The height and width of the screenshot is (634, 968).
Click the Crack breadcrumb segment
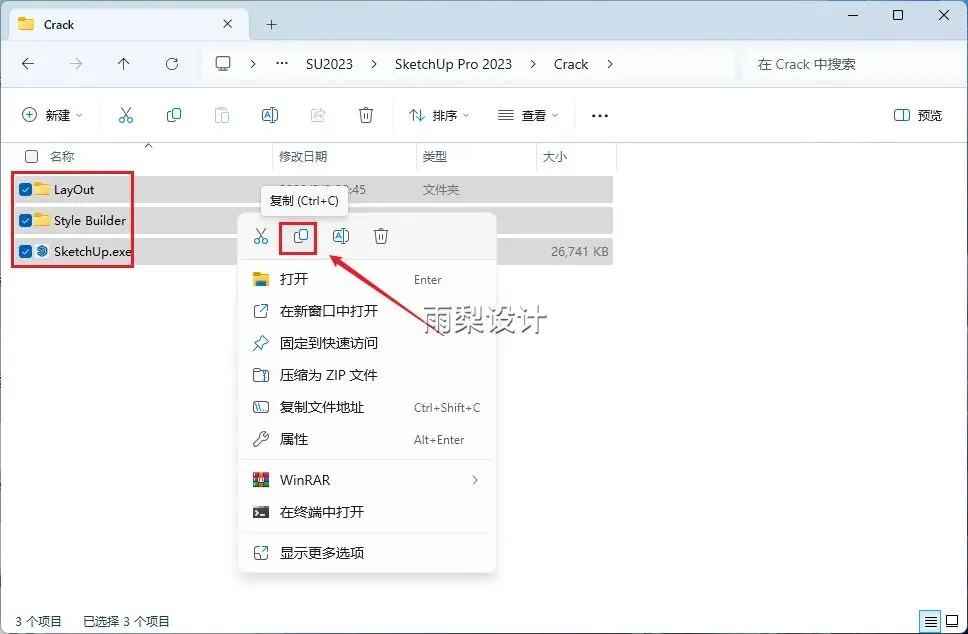571,64
